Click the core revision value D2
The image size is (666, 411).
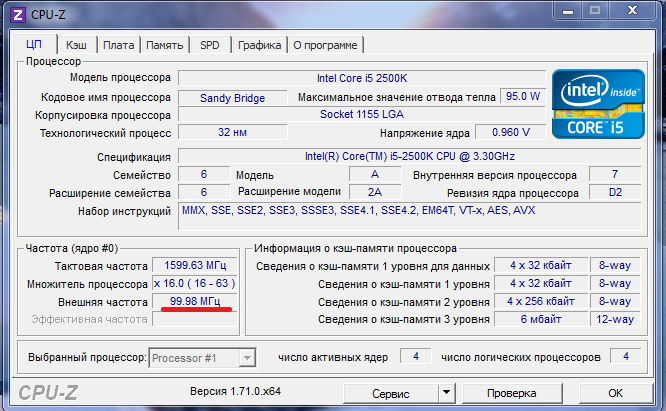pos(615,192)
